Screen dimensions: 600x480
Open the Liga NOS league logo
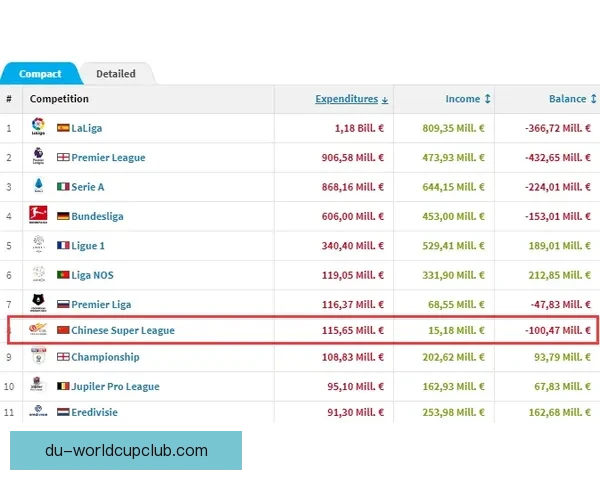[38, 274]
